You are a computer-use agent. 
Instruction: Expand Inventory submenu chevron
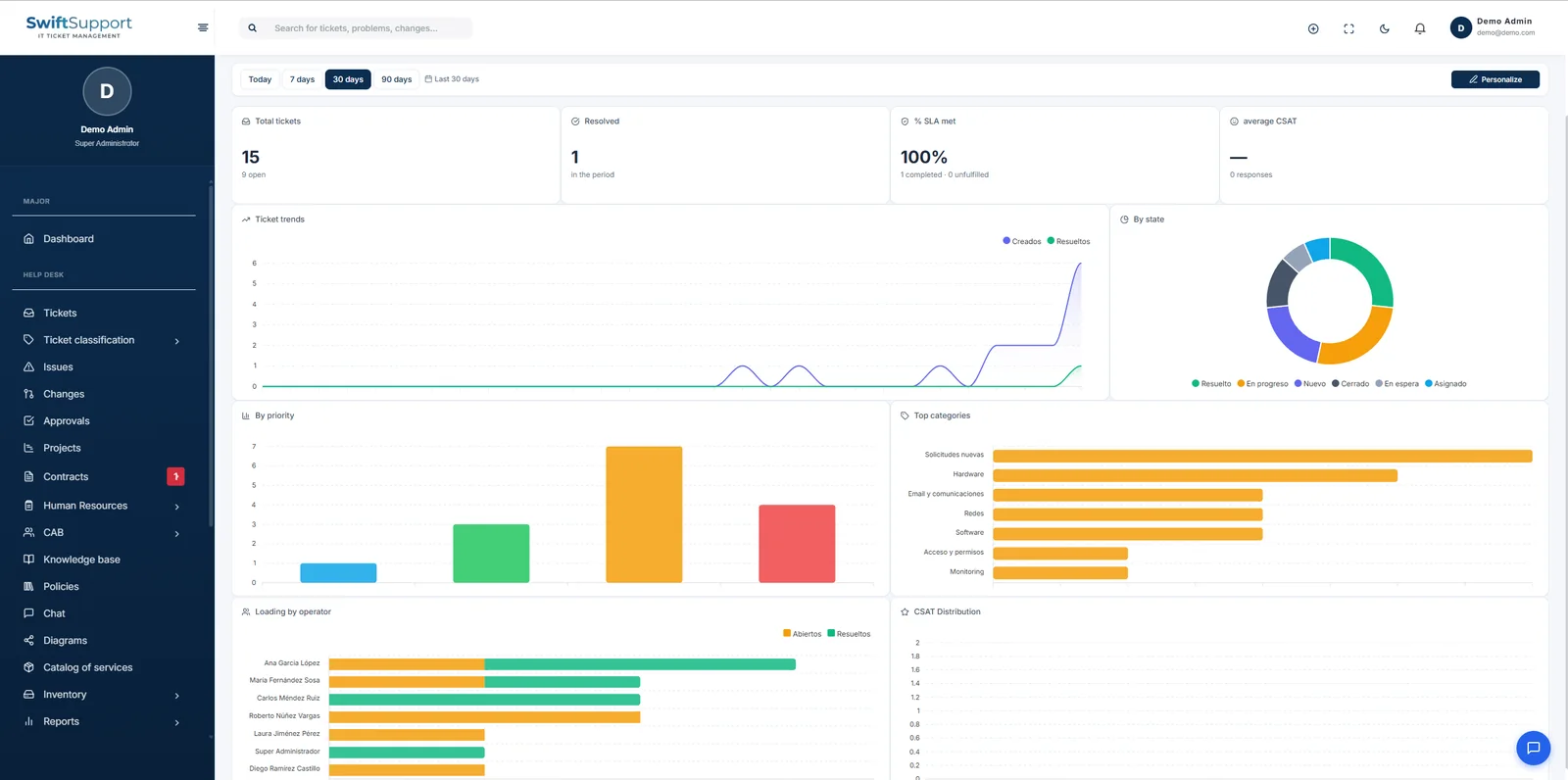177,696
